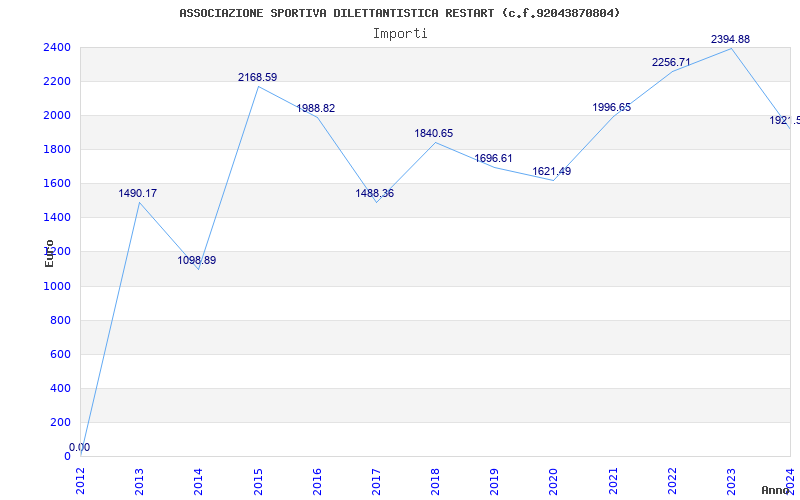The height and width of the screenshot is (500, 800).
Task: Click the 2020 x-axis year label
Action: [x=554, y=481]
